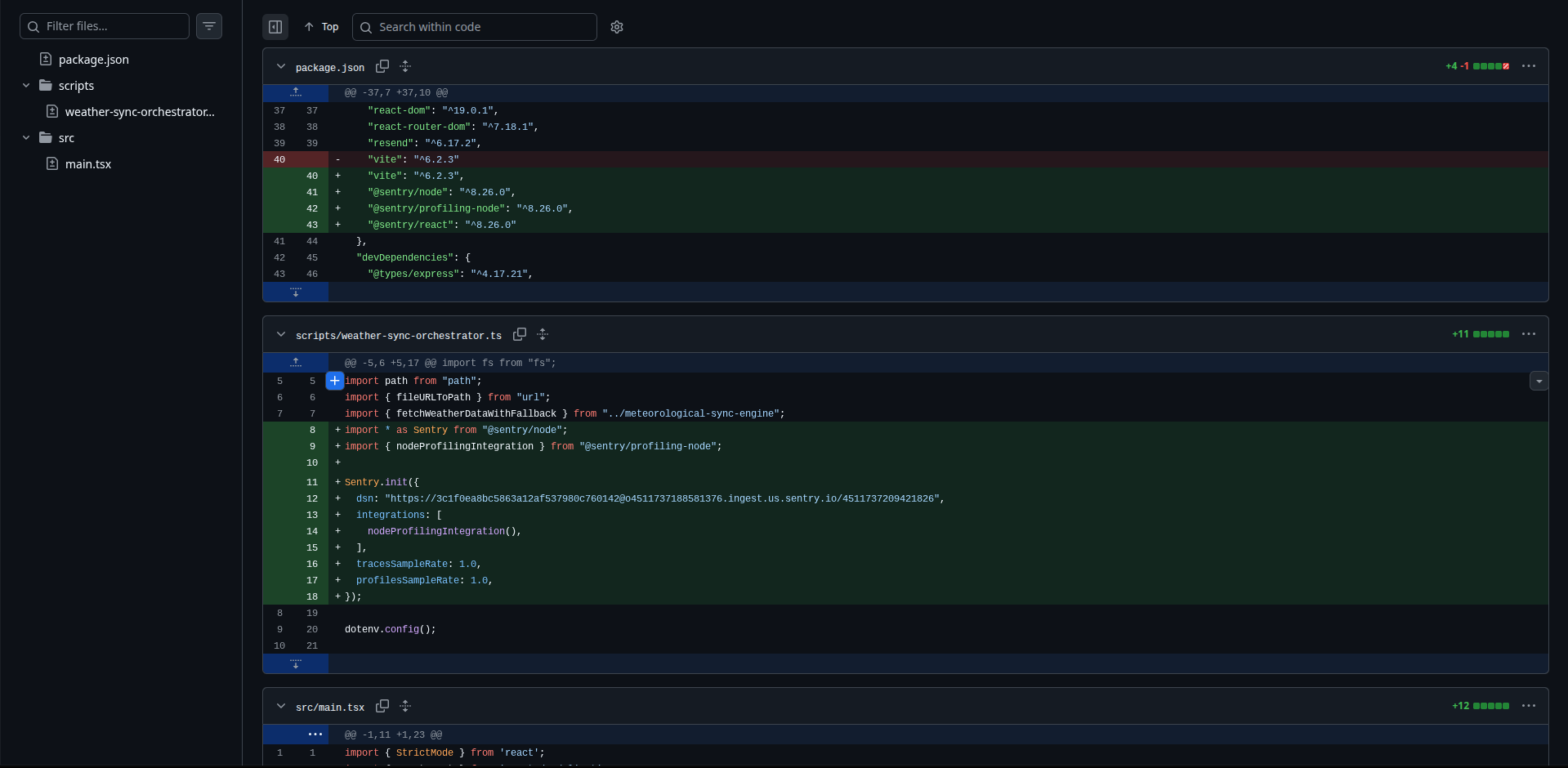Copy the package.json file path

[382, 66]
